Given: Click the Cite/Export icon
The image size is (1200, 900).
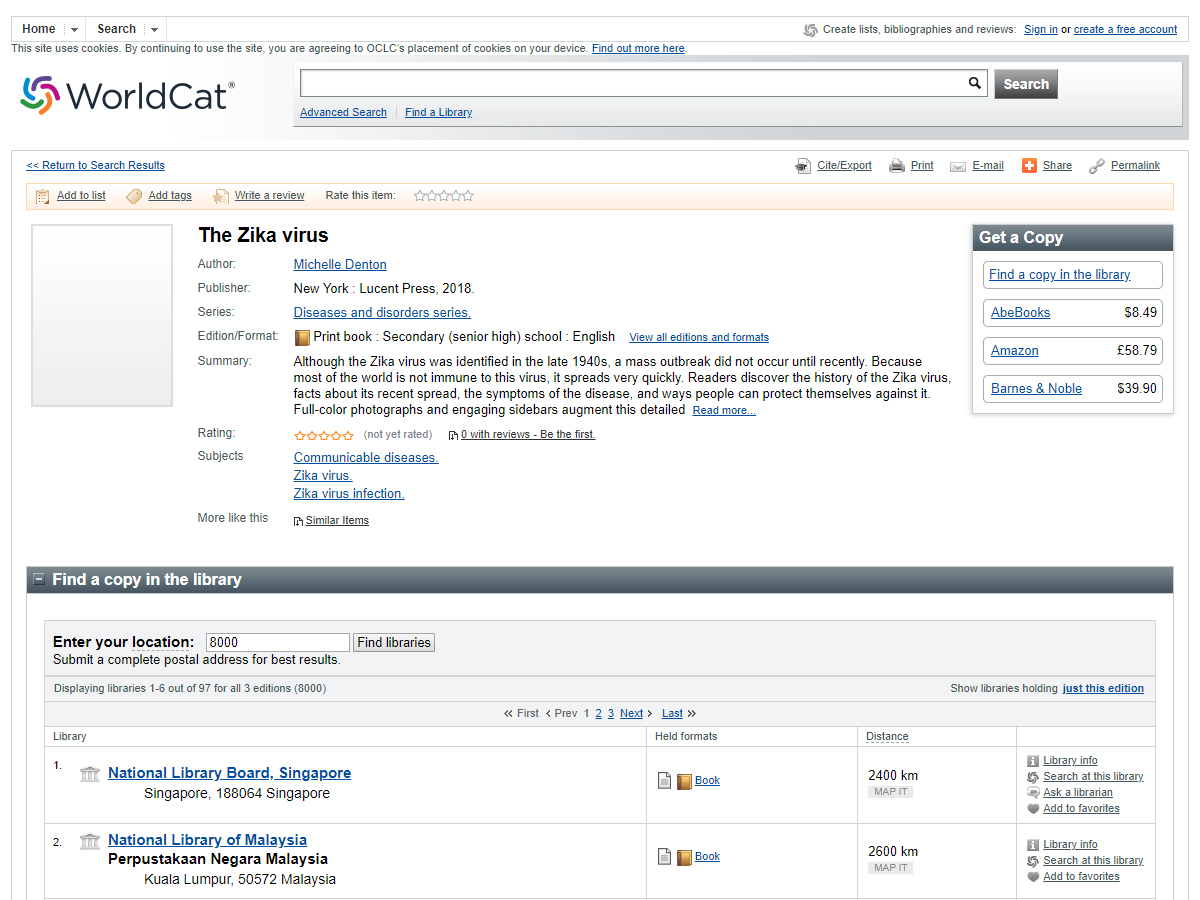Looking at the screenshot, I should pos(803,166).
